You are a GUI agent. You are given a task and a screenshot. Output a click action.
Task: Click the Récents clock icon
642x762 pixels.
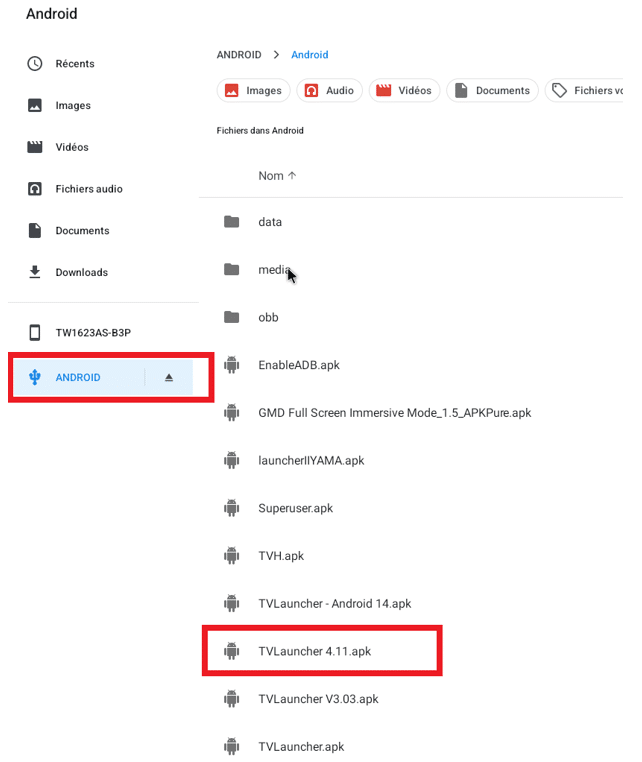(35, 64)
